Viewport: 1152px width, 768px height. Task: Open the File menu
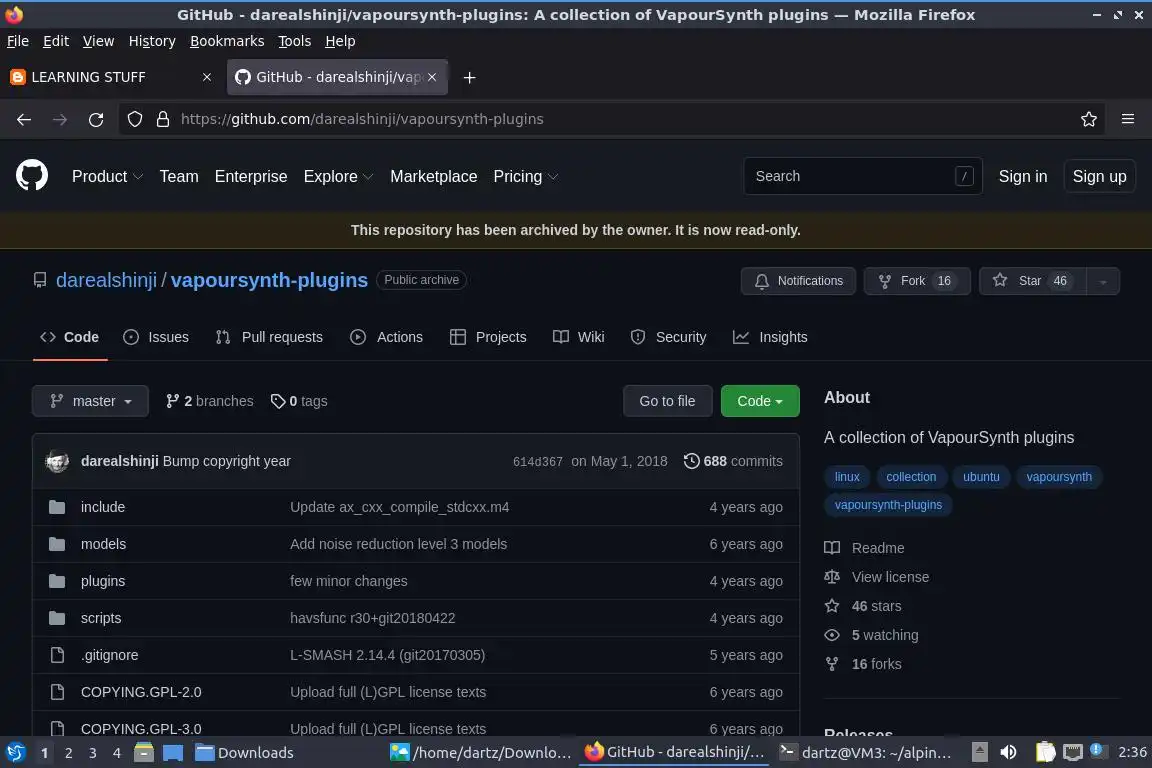[18, 41]
